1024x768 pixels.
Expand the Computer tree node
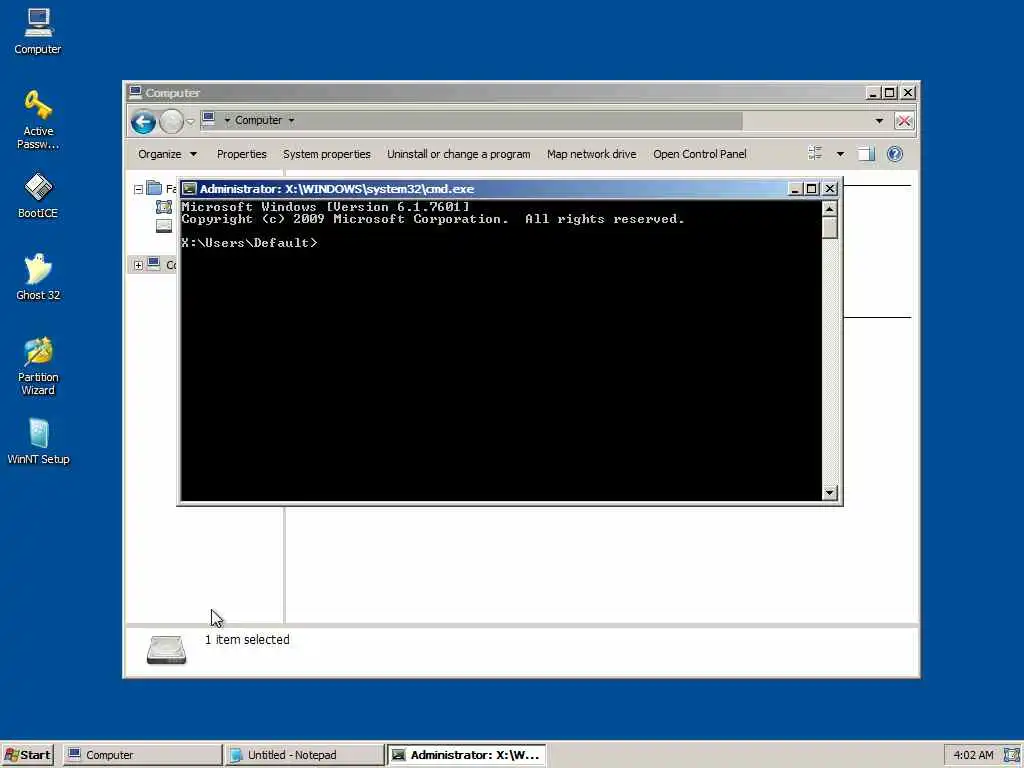click(138, 265)
